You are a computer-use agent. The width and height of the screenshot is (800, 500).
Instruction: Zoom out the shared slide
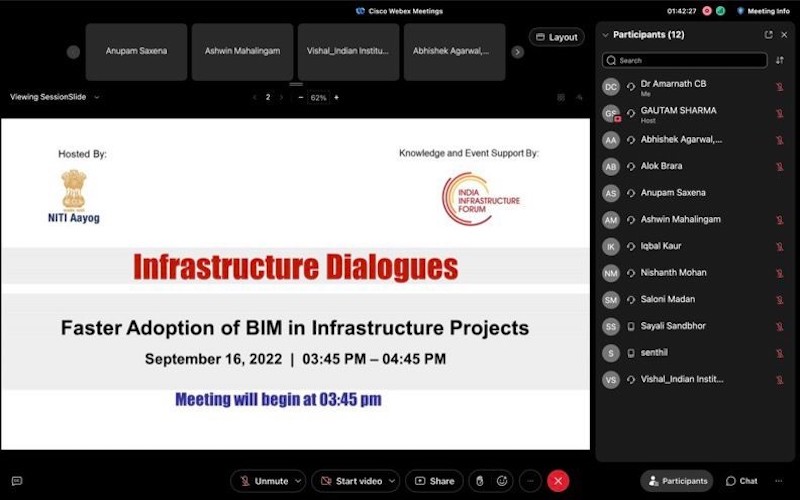click(x=301, y=97)
